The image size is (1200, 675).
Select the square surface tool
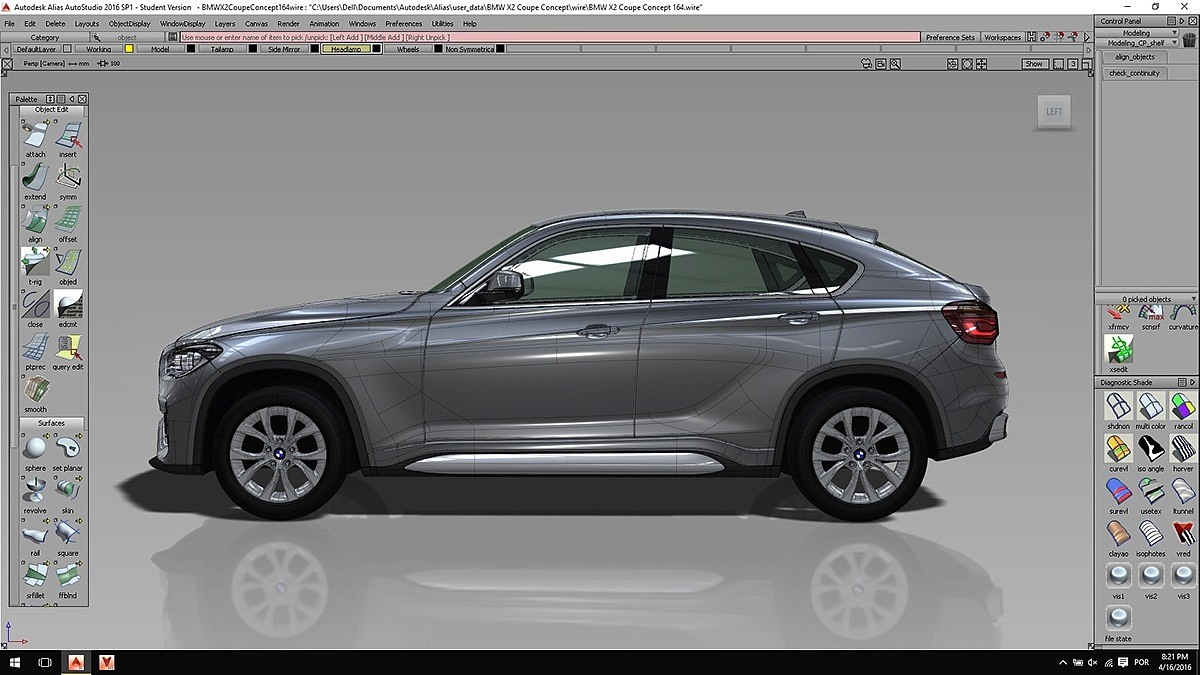(x=68, y=532)
